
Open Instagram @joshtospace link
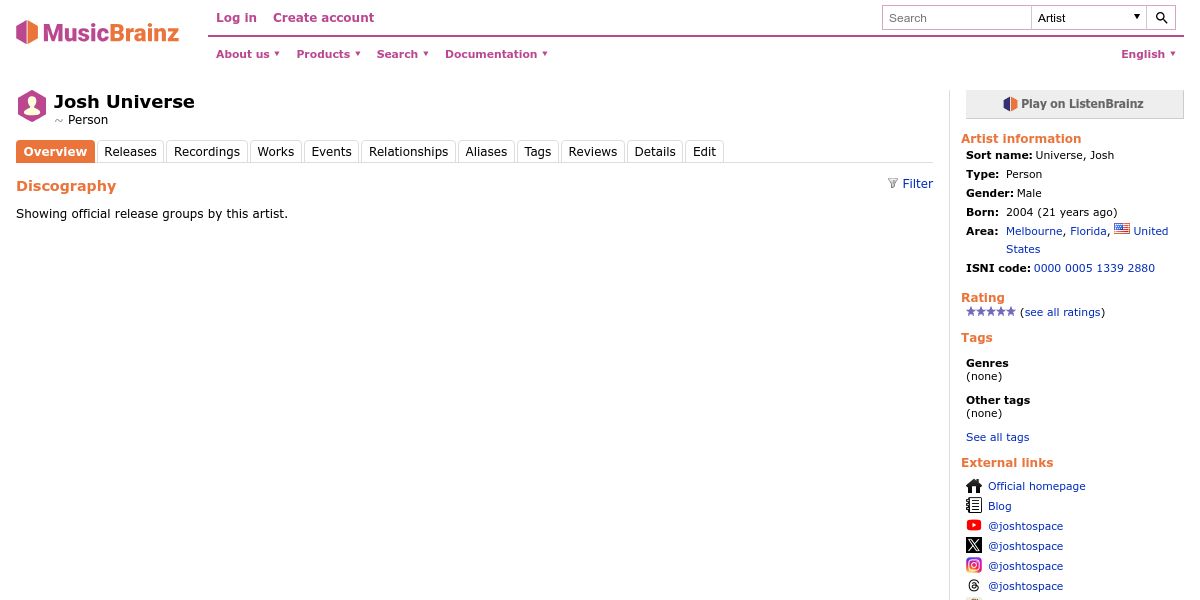click(x=1025, y=566)
